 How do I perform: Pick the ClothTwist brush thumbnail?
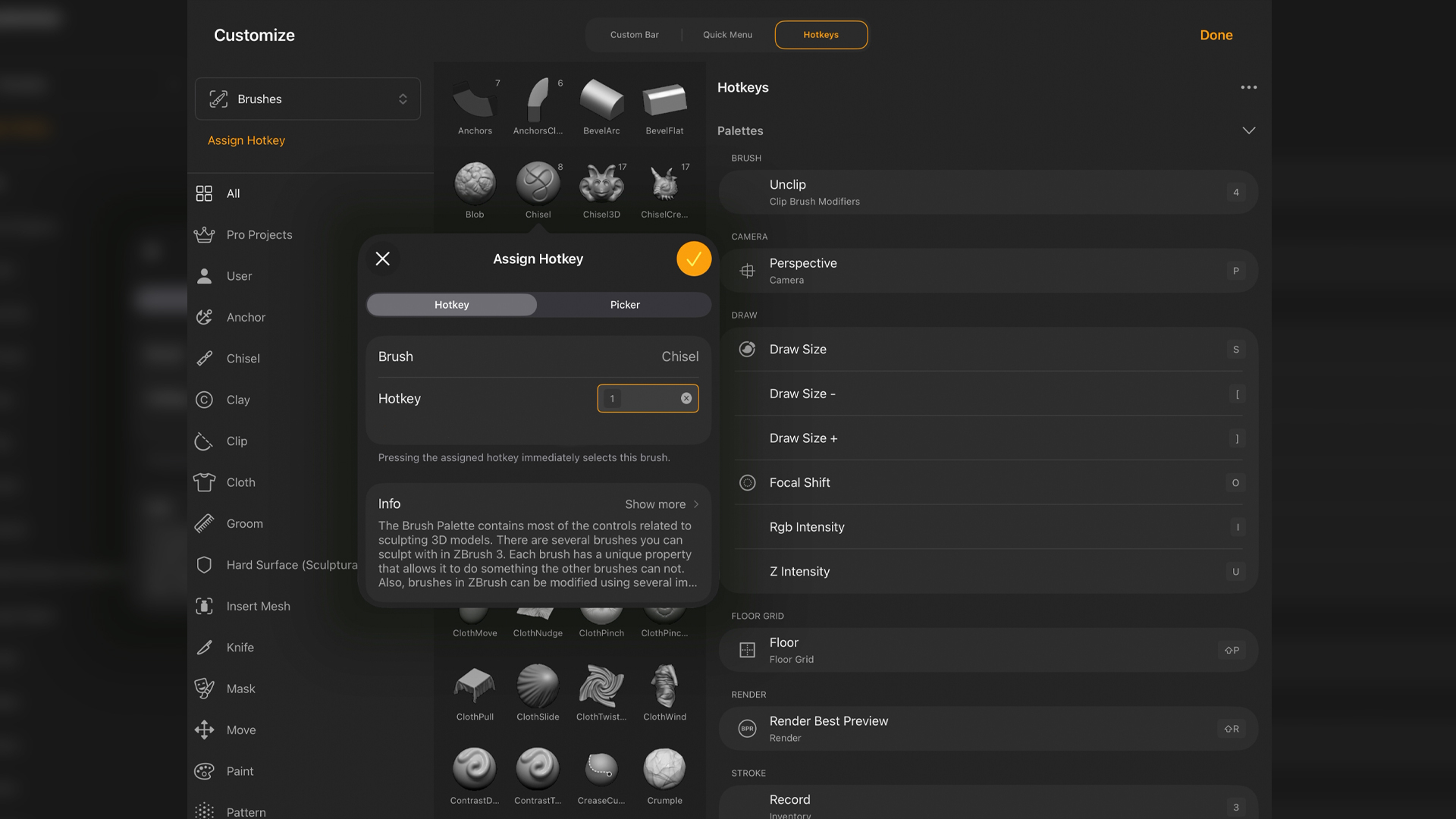point(601,686)
